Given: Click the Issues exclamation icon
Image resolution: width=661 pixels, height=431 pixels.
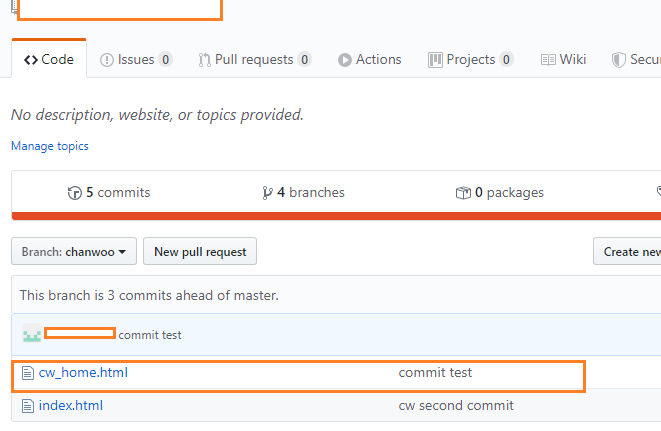Looking at the screenshot, I should [107, 60].
